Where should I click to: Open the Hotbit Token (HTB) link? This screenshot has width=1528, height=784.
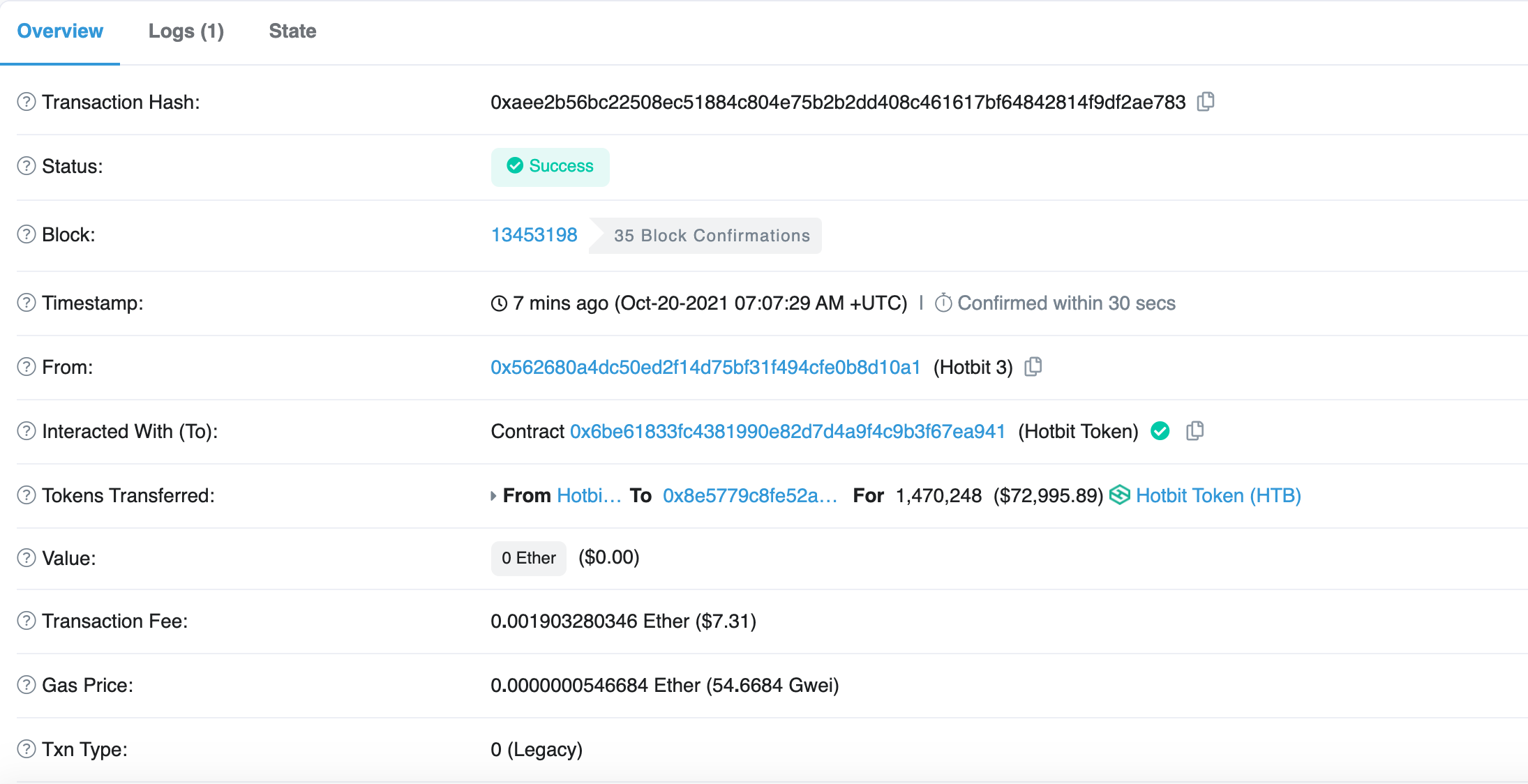(1218, 496)
